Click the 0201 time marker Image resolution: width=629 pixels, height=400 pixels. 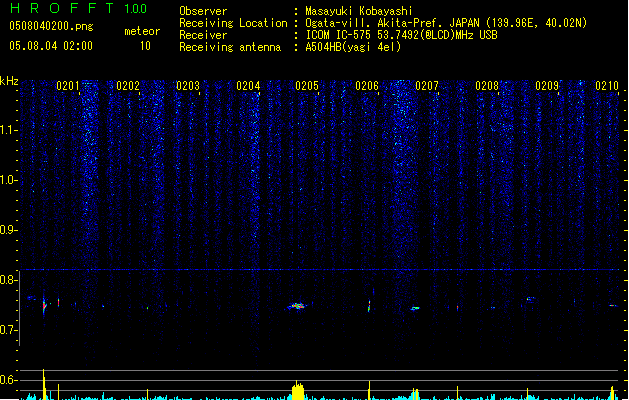(68, 85)
